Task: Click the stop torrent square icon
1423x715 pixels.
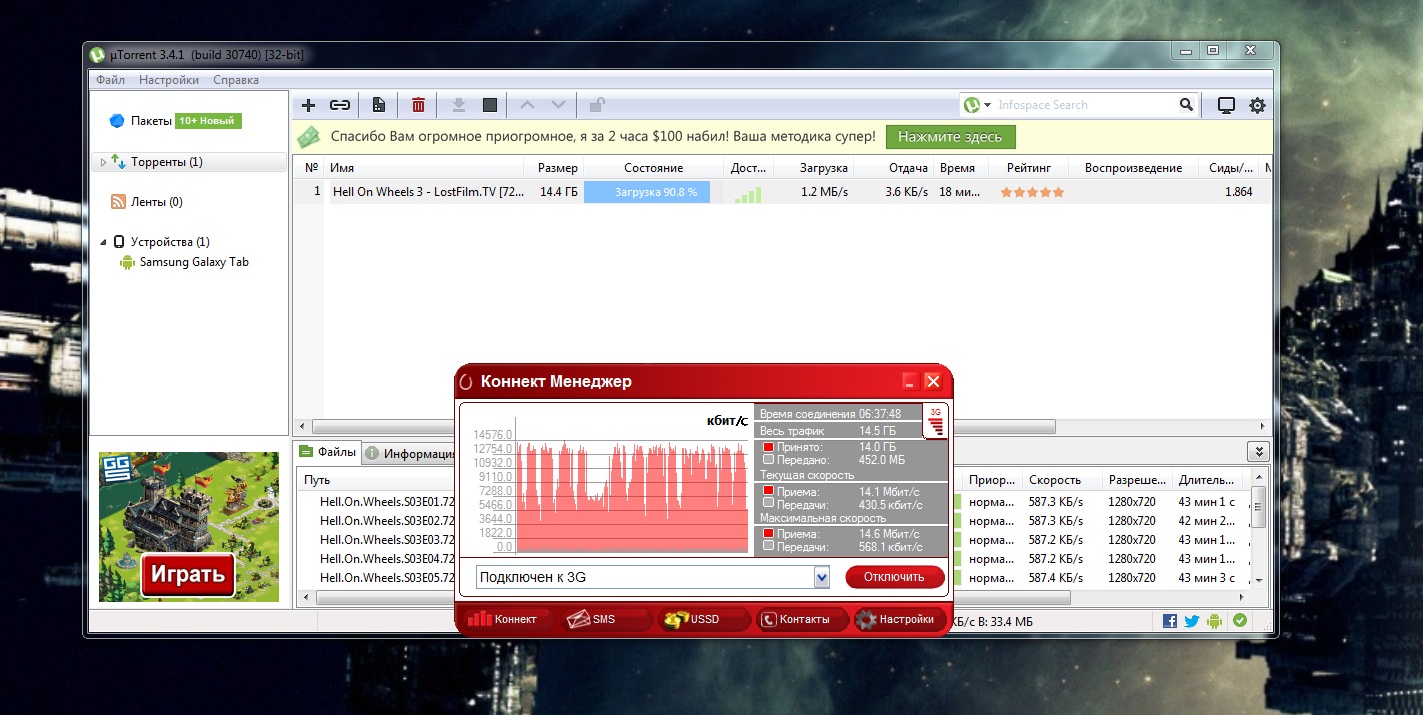Action: [490, 105]
